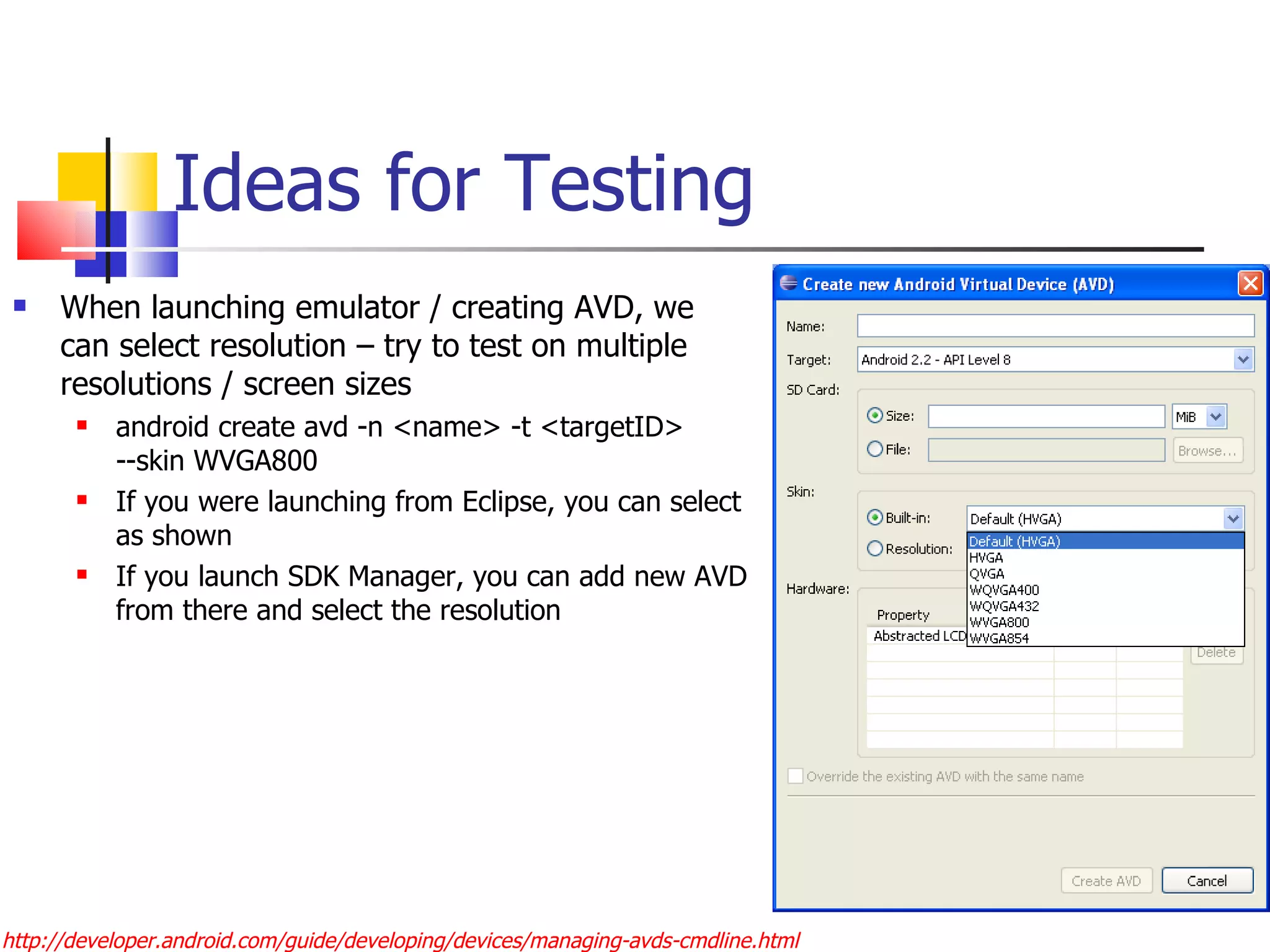
Task: Choose the Built-in skin radio button
Action: coord(874,518)
